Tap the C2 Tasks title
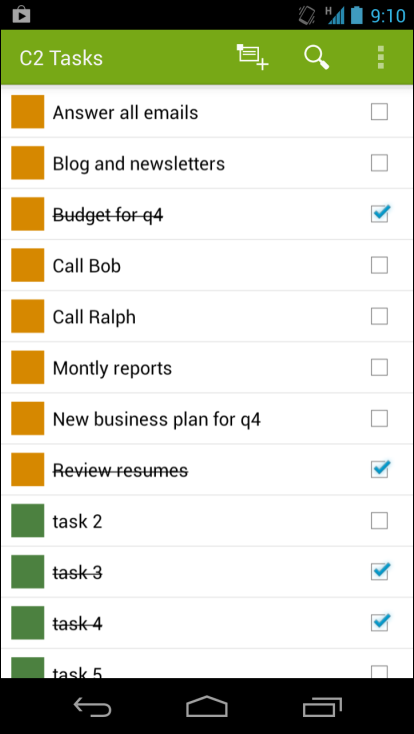Image resolution: width=414 pixels, height=734 pixels. pyautogui.click(x=61, y=58)
